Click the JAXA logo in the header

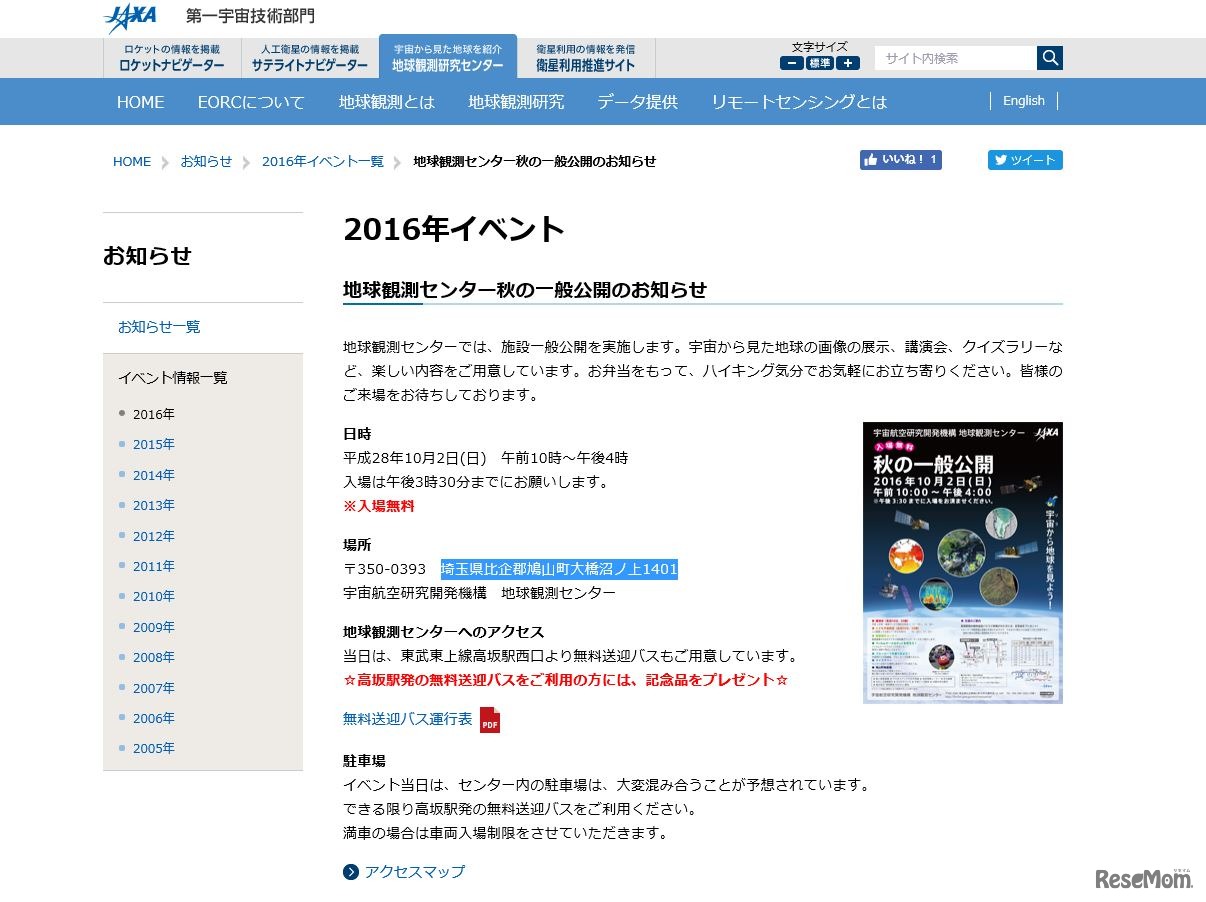coord(131,17)
